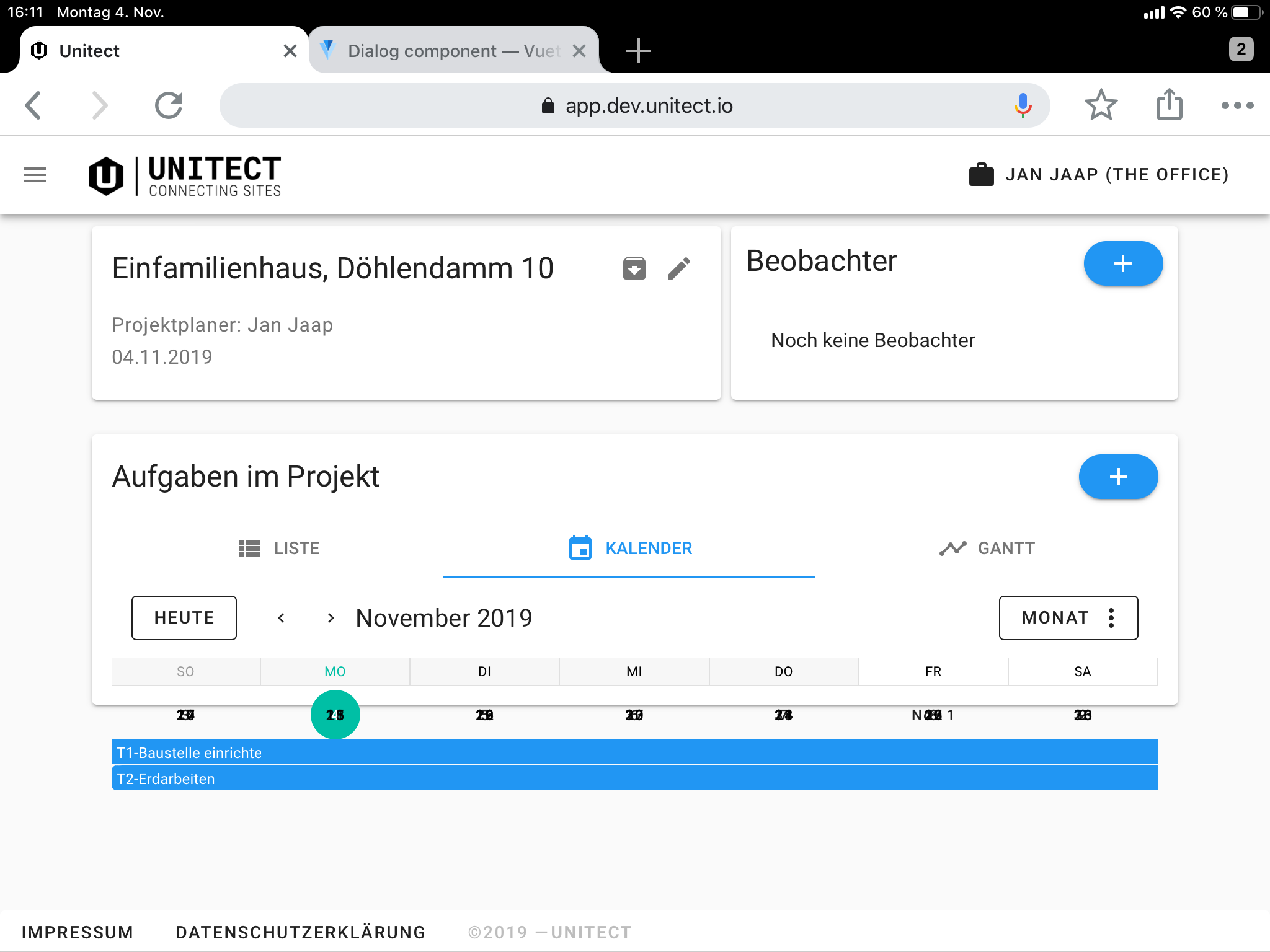Select the calendar icon on the Kalender tab
This screenshot has width=1270, height=952.
(579, 548)
